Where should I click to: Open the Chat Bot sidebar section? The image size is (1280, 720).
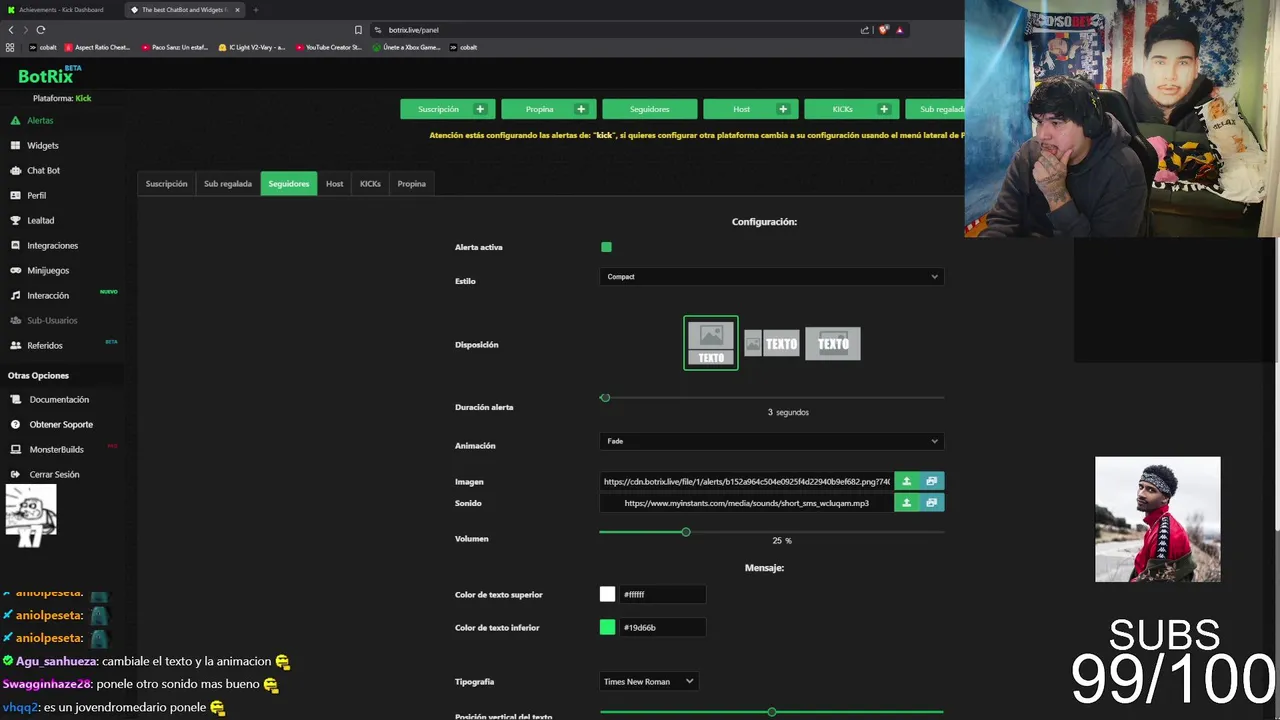coord(43,170)
